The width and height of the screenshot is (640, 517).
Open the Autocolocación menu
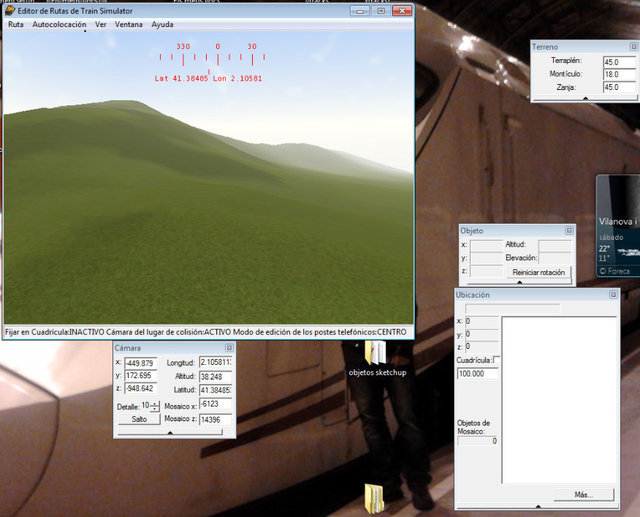point(59,23)
